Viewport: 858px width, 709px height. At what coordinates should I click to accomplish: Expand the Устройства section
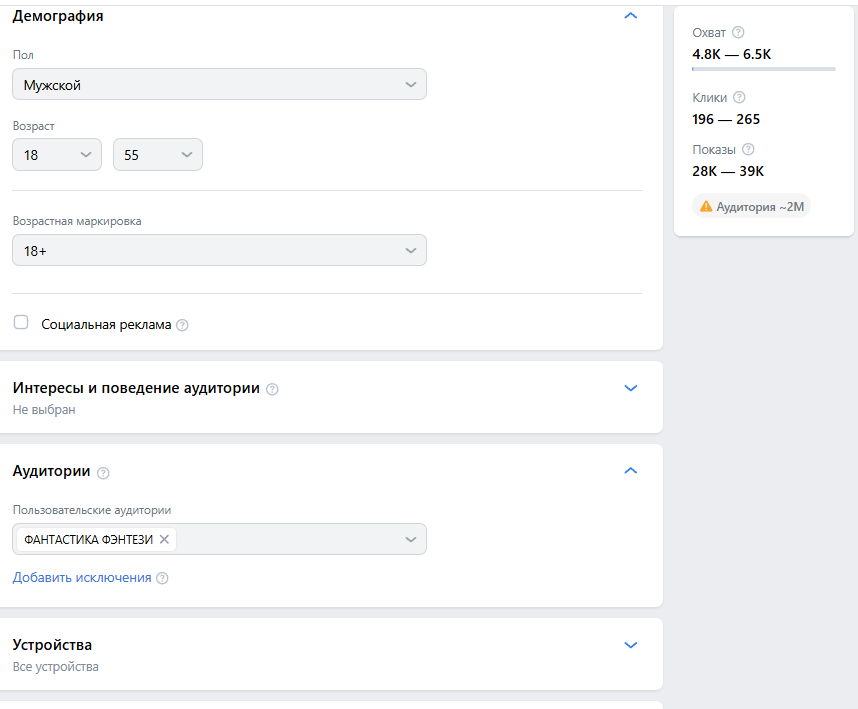click(630, 645)
